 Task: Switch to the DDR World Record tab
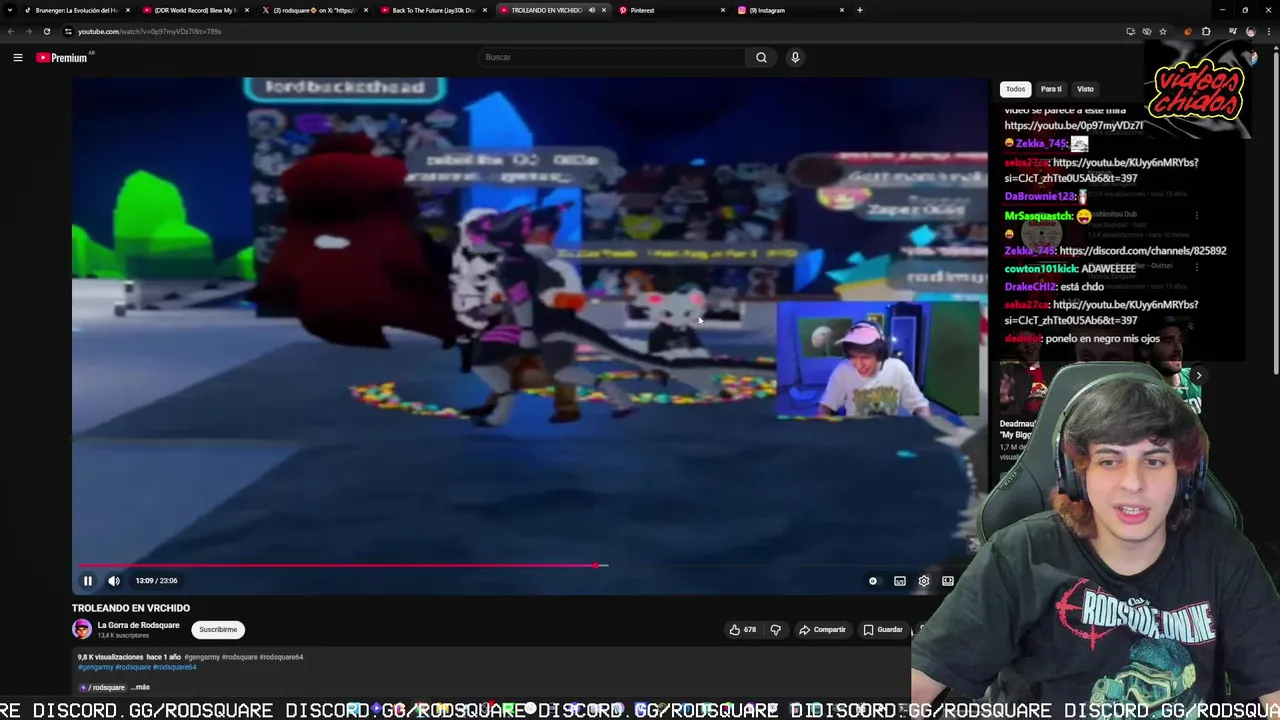point(195,10)
